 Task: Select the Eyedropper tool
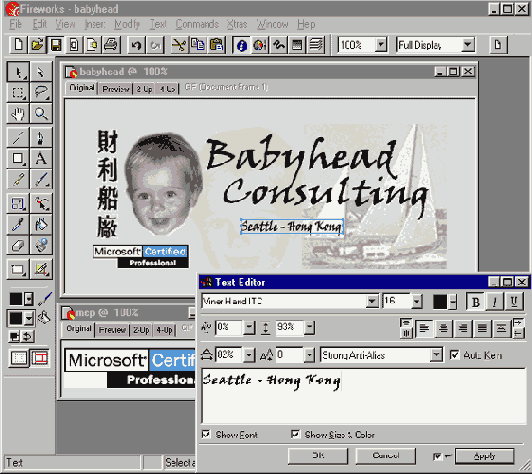click(x=18, y=224)
